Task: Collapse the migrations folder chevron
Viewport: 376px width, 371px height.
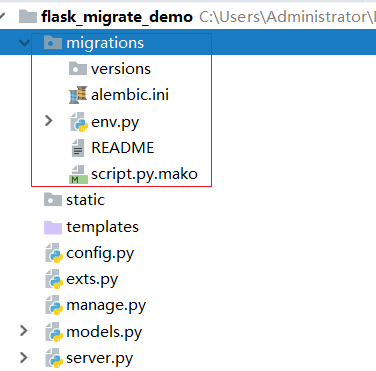Action: tap(24, 43)
